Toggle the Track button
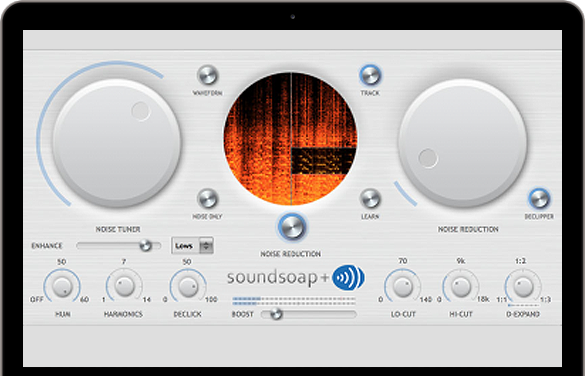 (370, 75)
